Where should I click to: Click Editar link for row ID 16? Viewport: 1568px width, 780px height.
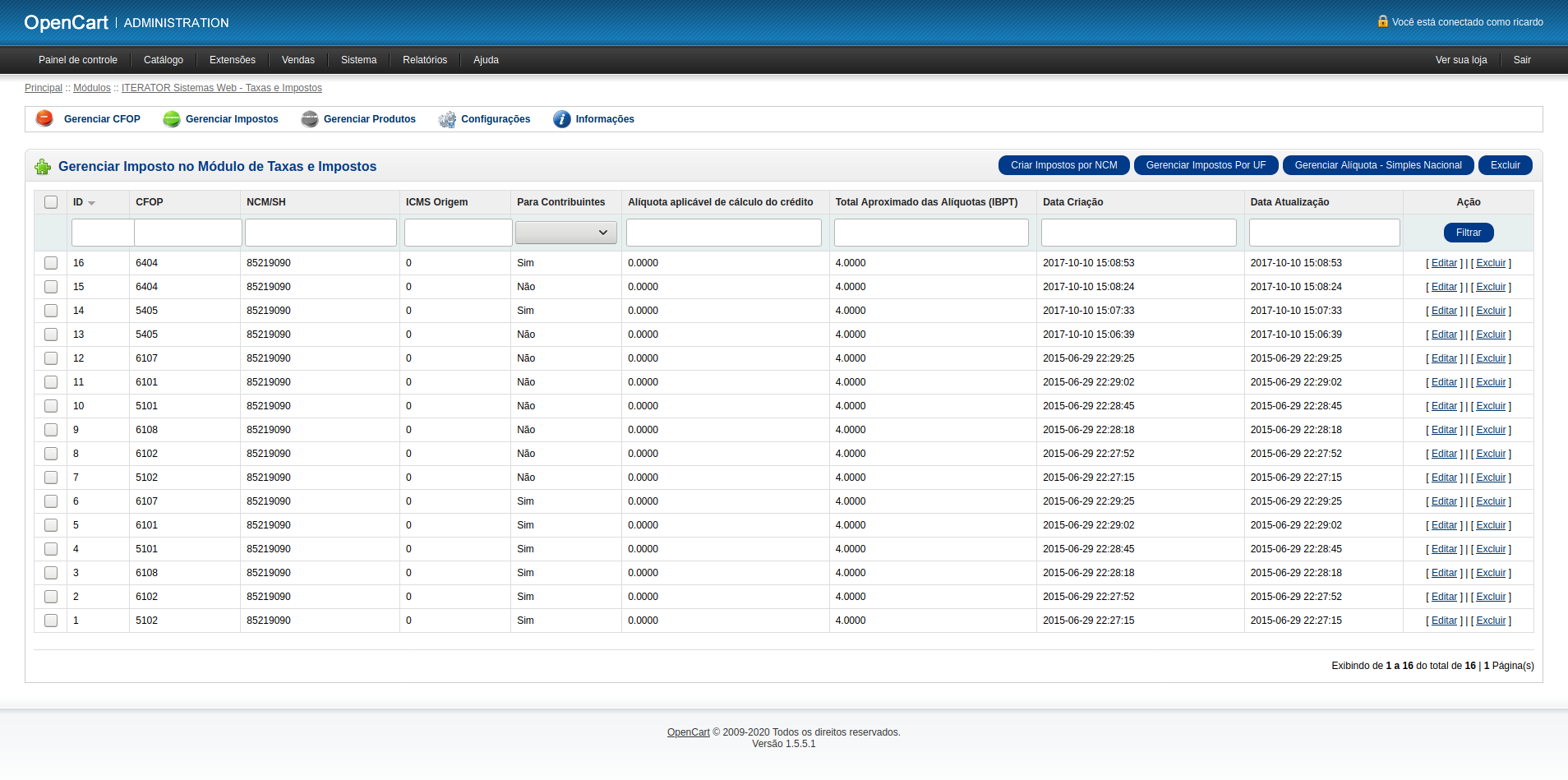pyautogui.click(x=1444, y=263)
